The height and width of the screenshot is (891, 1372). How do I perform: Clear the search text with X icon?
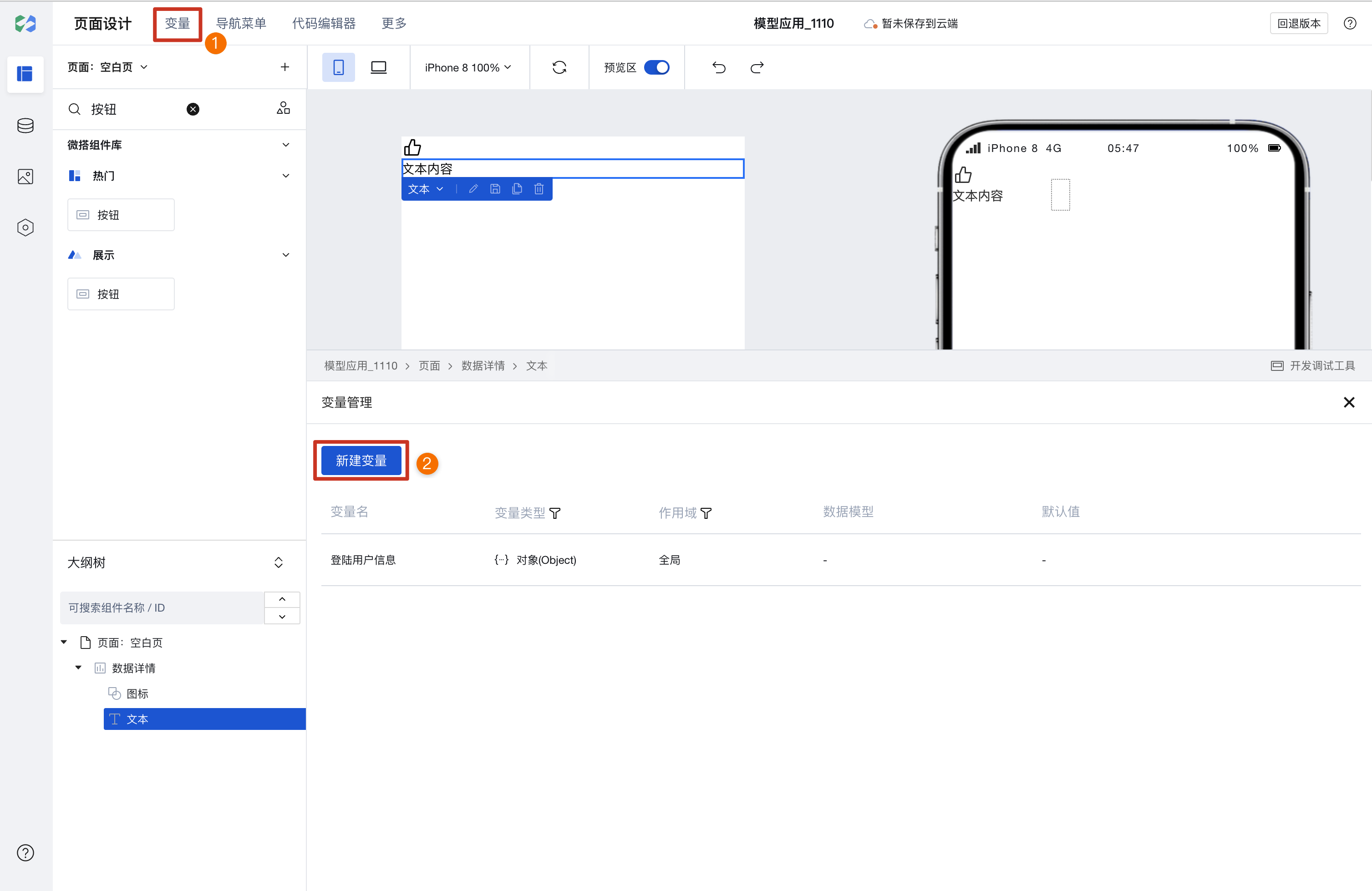(x=193, y=109)
